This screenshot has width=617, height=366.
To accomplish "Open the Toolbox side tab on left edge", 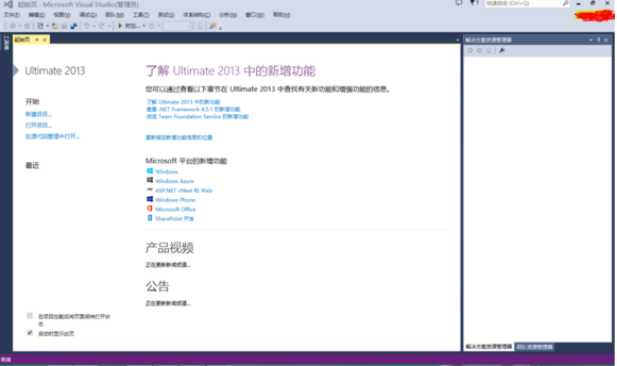I will (x=6, y=43).
